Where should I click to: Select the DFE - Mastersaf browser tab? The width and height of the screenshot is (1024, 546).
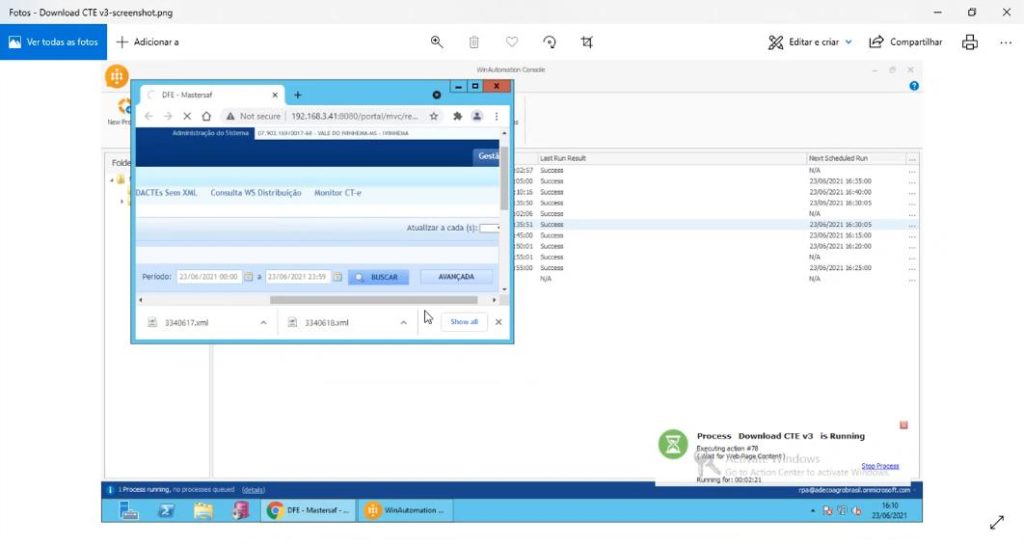pyautogui.click(x=212, y=95)
